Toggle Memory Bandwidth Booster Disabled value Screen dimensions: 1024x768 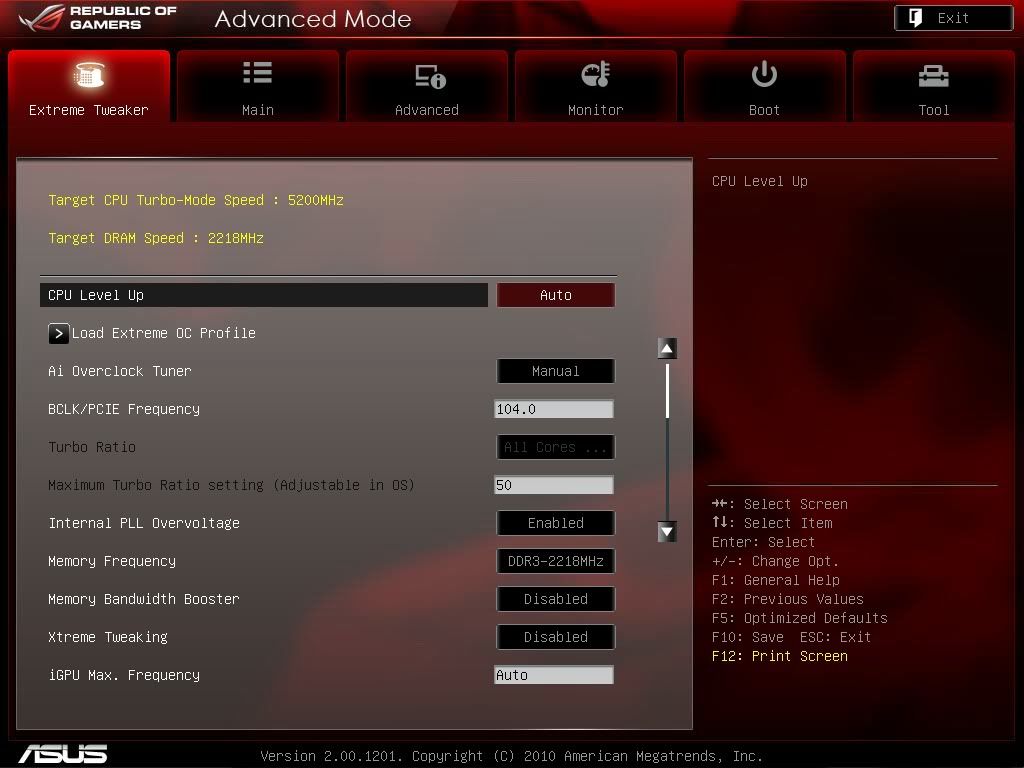[x=555, y=599]
